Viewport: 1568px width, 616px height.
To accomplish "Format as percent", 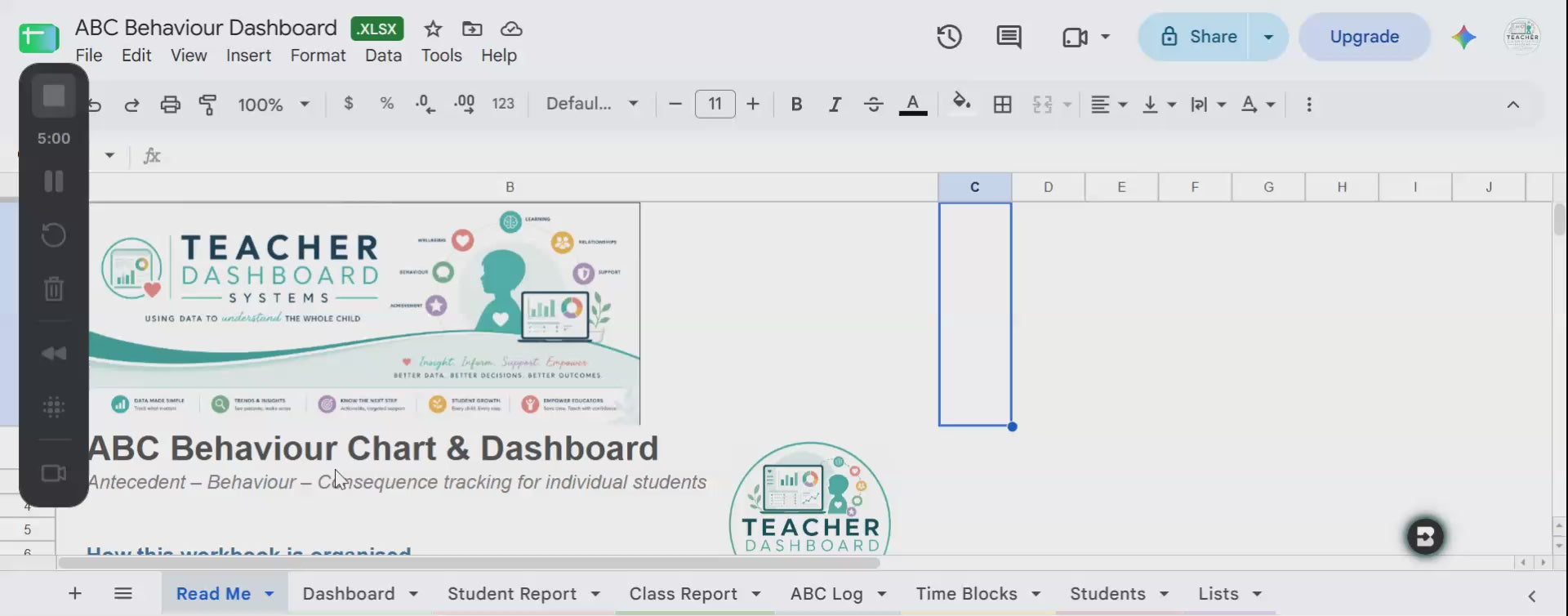I will [x=387, y=104].
